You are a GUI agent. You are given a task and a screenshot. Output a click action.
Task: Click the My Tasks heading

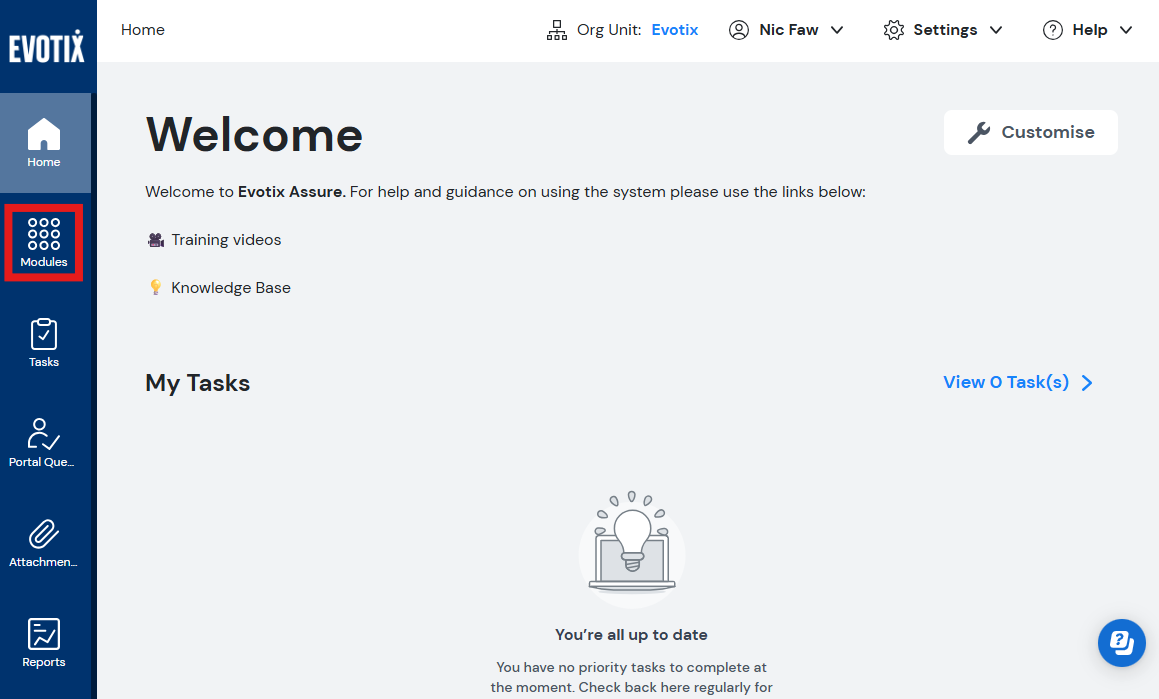[x=197, y=383]
